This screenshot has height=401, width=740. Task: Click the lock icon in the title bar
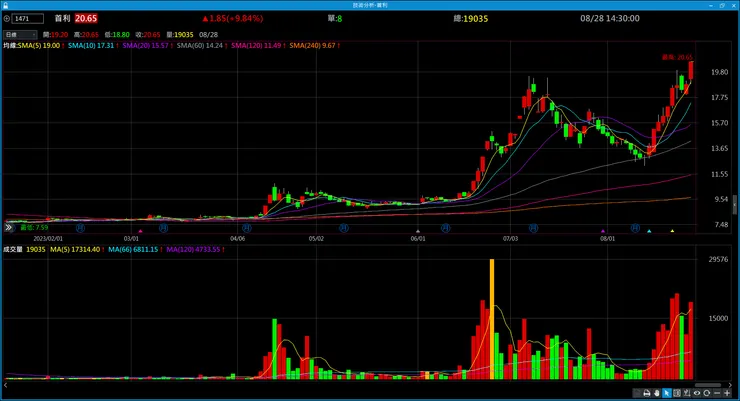pyautogui.click(x=5, y=5)
